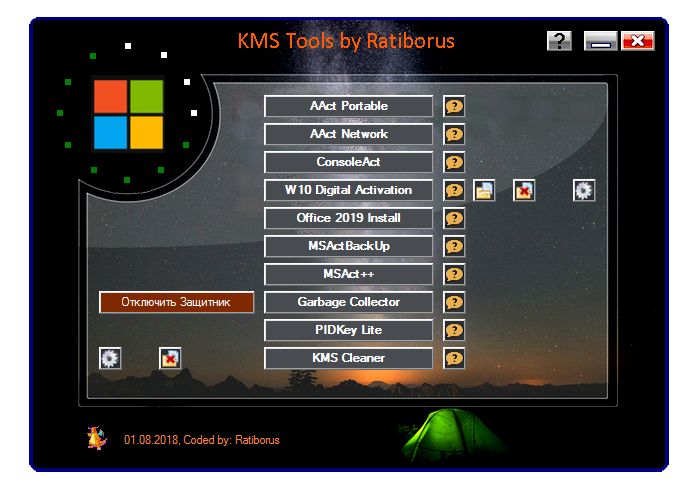691x491 pixels.
Task: Close the KMS Tools window
Action: coord(638,41)
